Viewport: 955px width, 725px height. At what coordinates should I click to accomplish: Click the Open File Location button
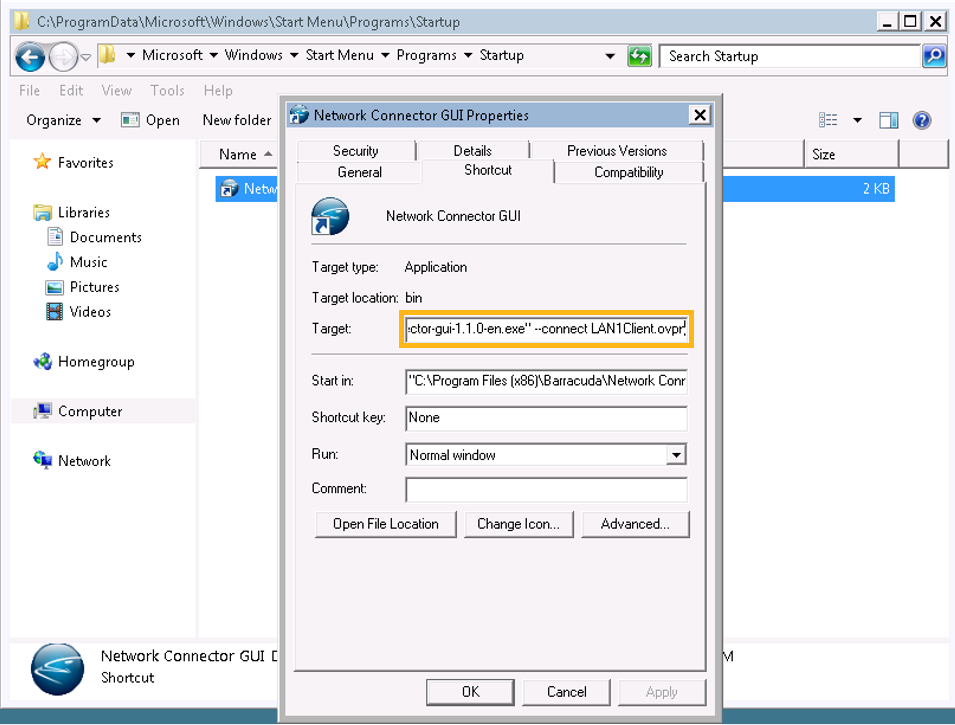(x=386, y=524)
